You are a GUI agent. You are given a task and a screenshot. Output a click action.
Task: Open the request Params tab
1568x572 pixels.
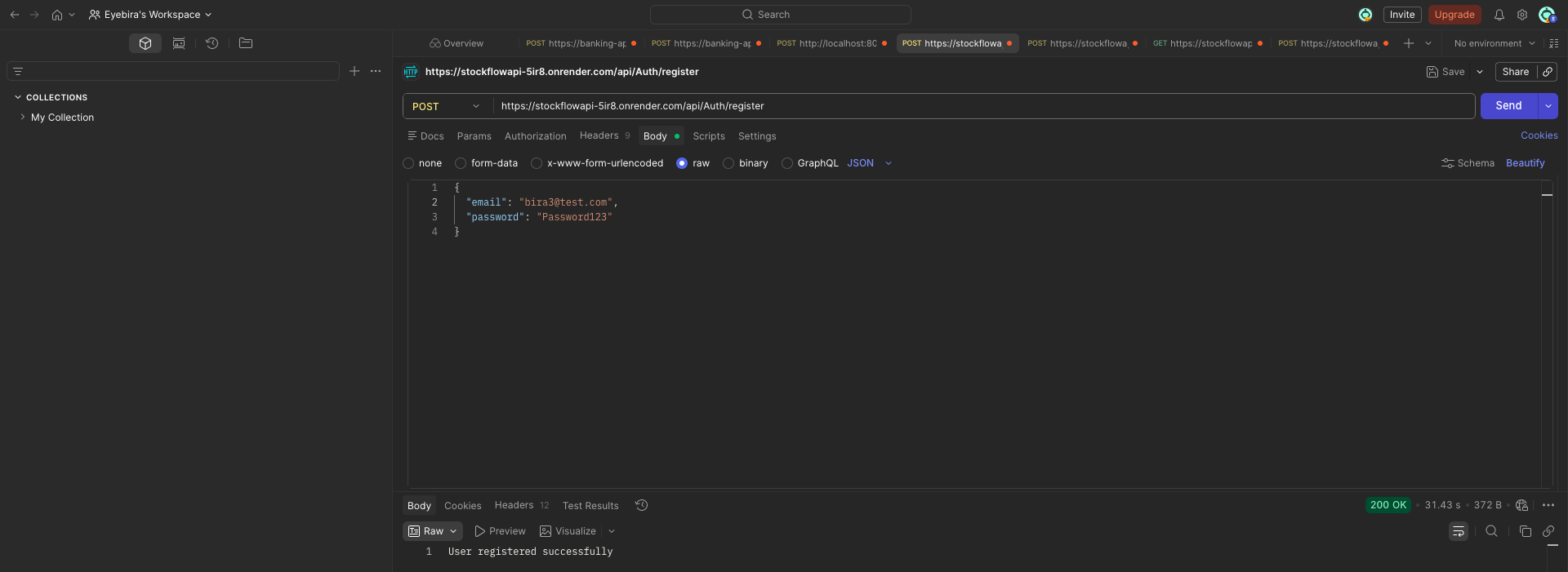474,136
